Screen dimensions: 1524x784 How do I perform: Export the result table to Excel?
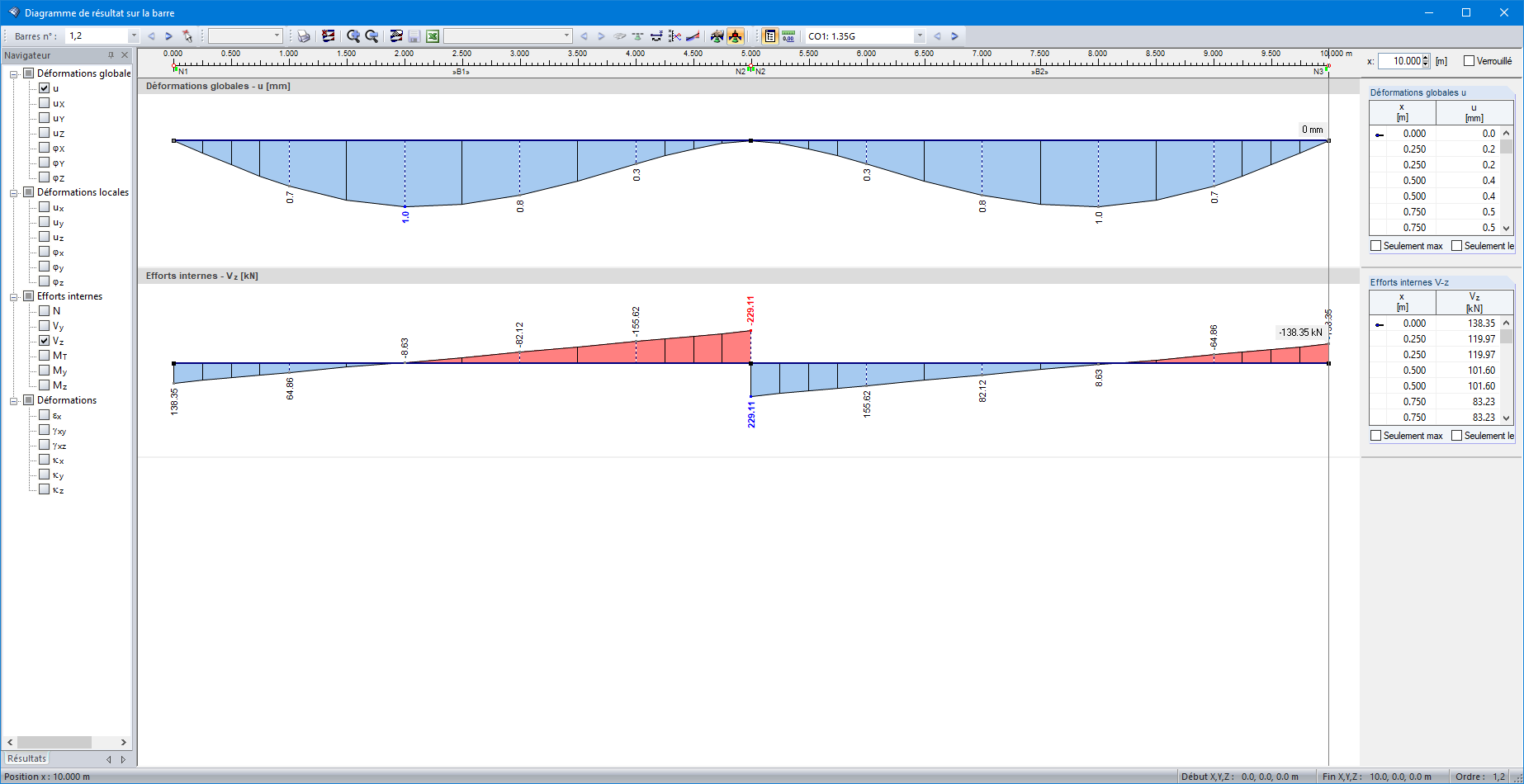432,35
